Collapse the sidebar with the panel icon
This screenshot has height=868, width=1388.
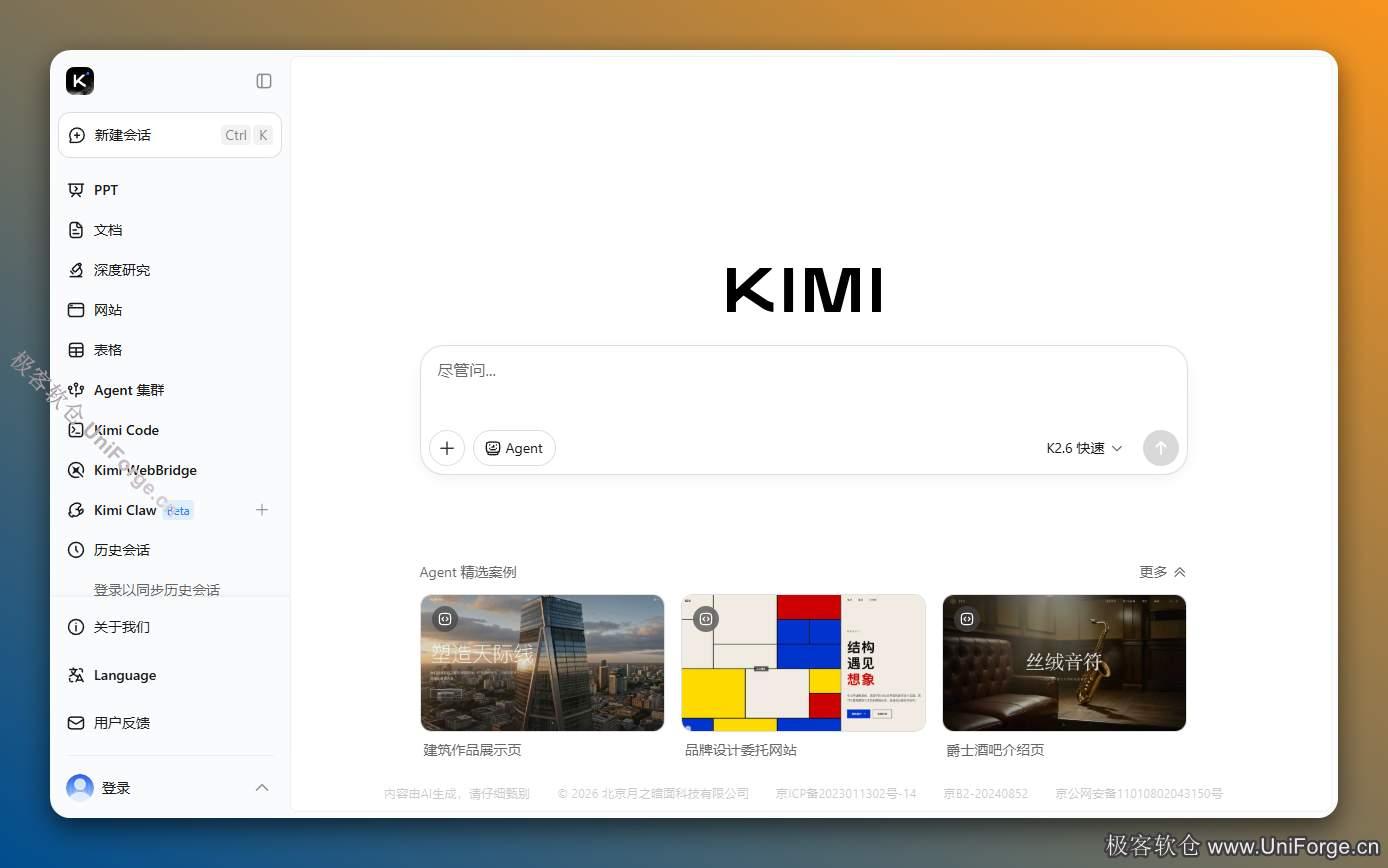point(264,81)
